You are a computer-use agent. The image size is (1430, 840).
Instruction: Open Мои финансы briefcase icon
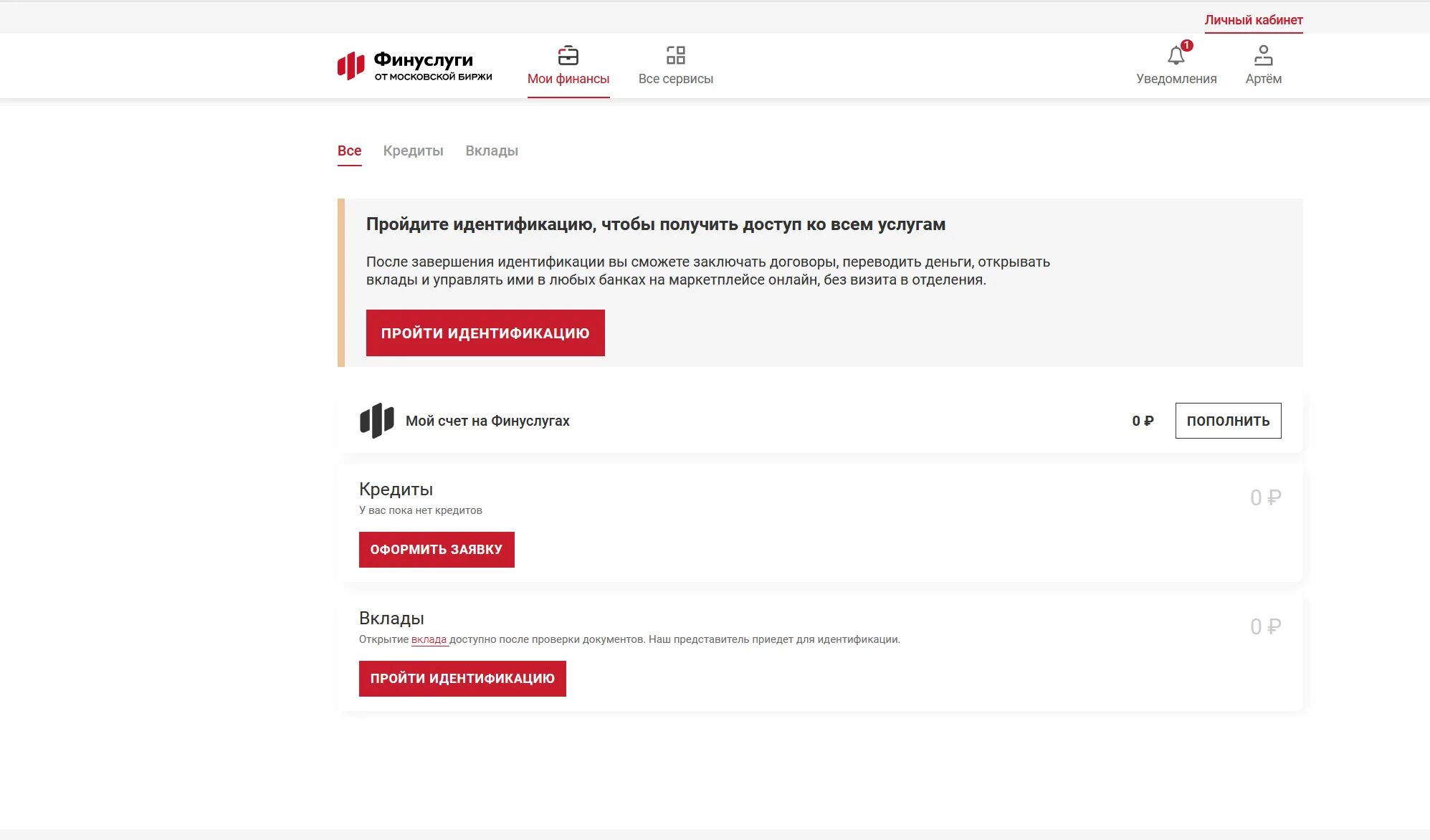tap(568, 55)
